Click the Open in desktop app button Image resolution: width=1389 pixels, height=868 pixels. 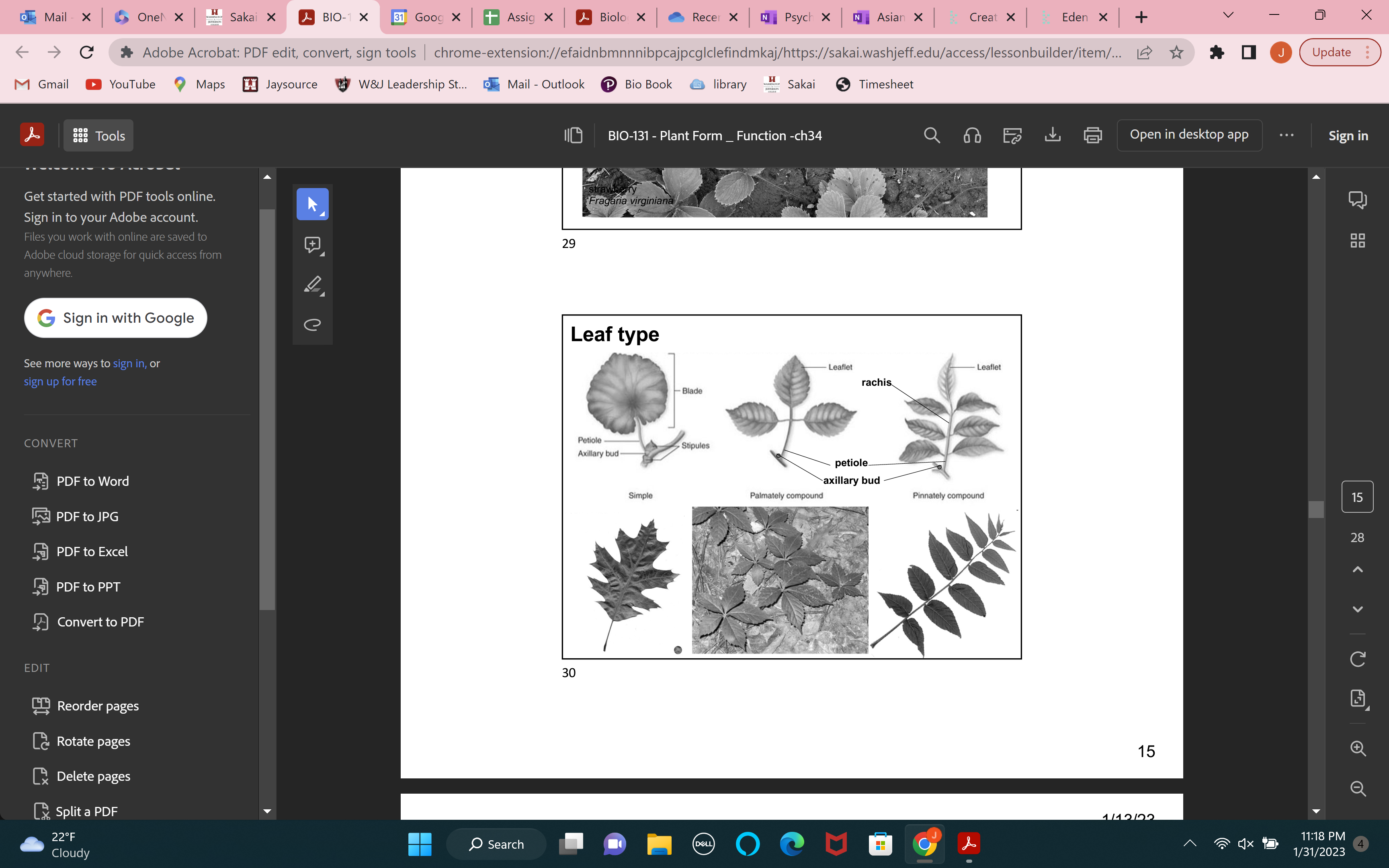[x=1189, y=135]
